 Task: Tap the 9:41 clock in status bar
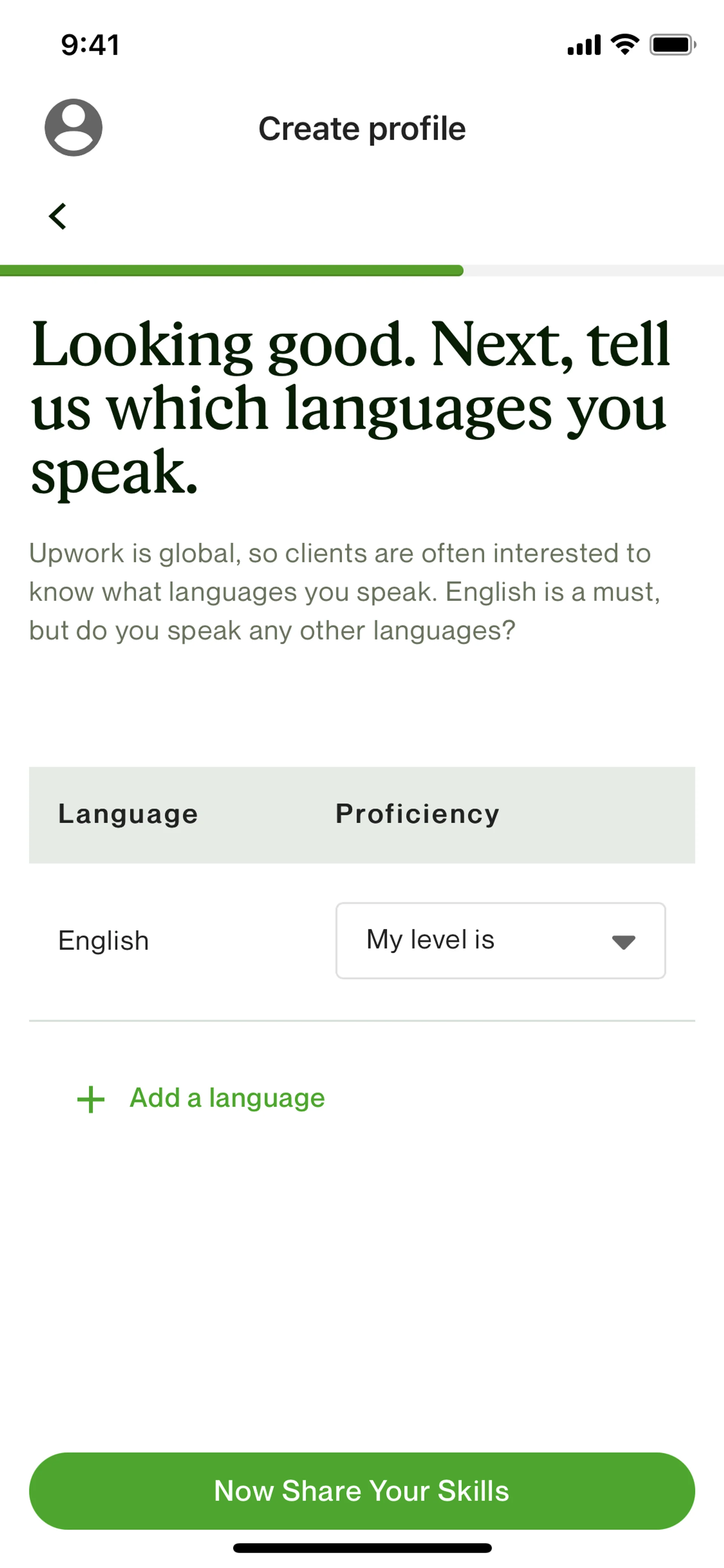point(90,45)
